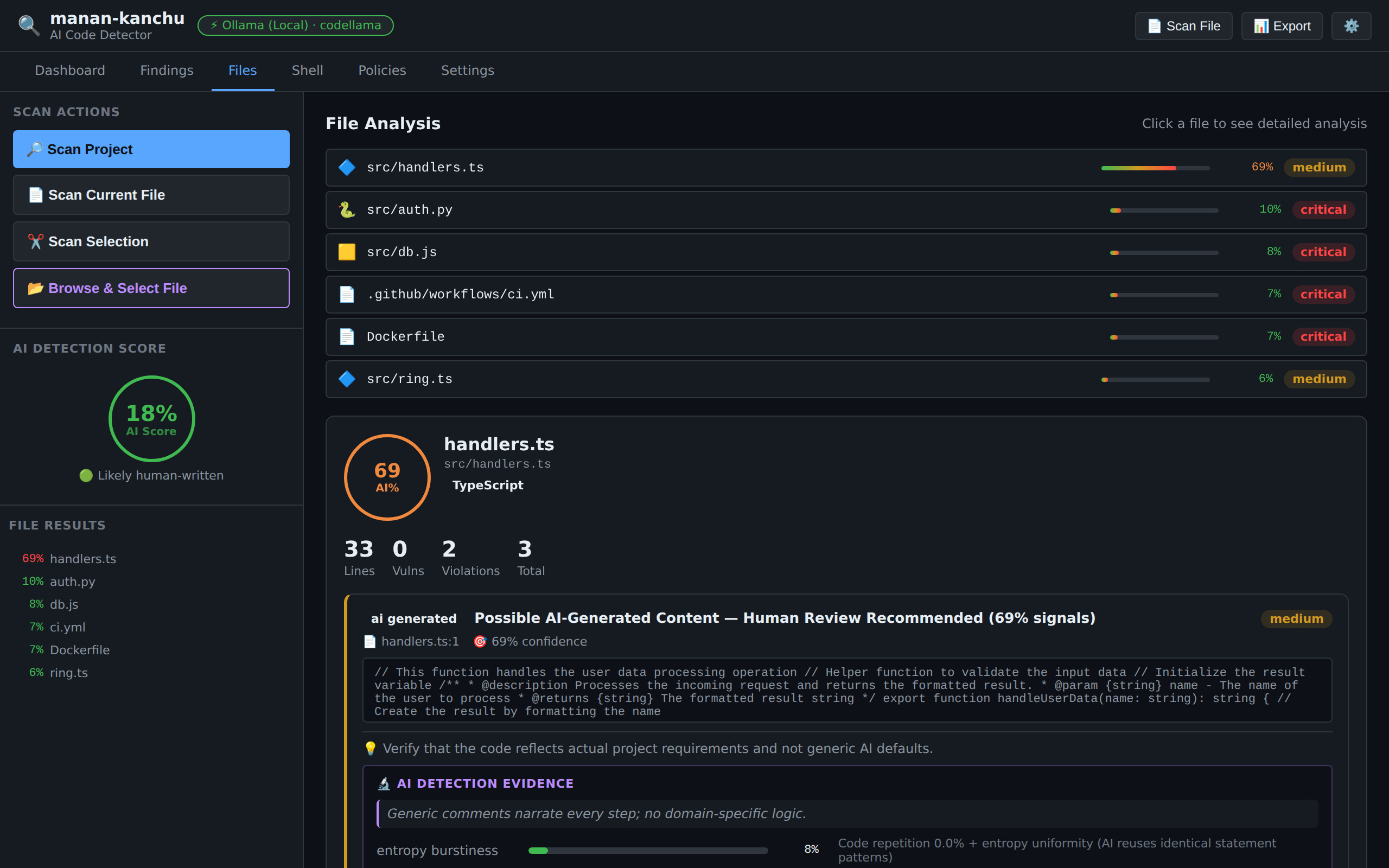
Task: Select the Files tab
Action: click(242, 71)
